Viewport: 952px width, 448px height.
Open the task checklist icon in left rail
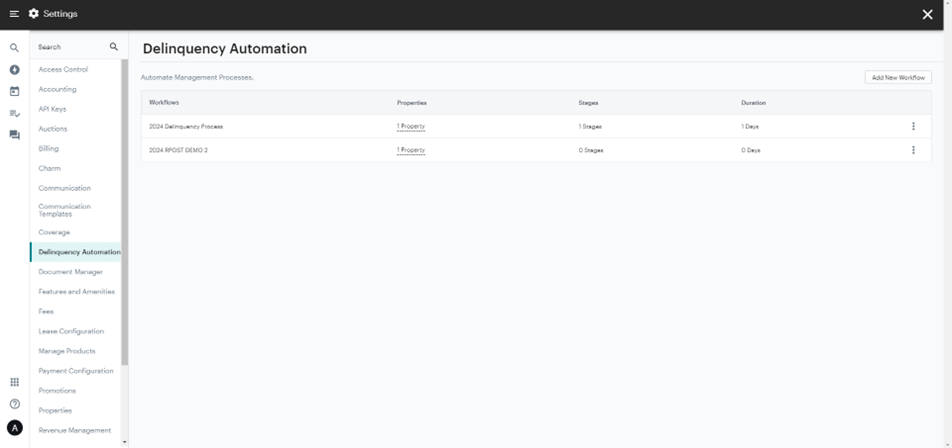[x=14, y=113]
